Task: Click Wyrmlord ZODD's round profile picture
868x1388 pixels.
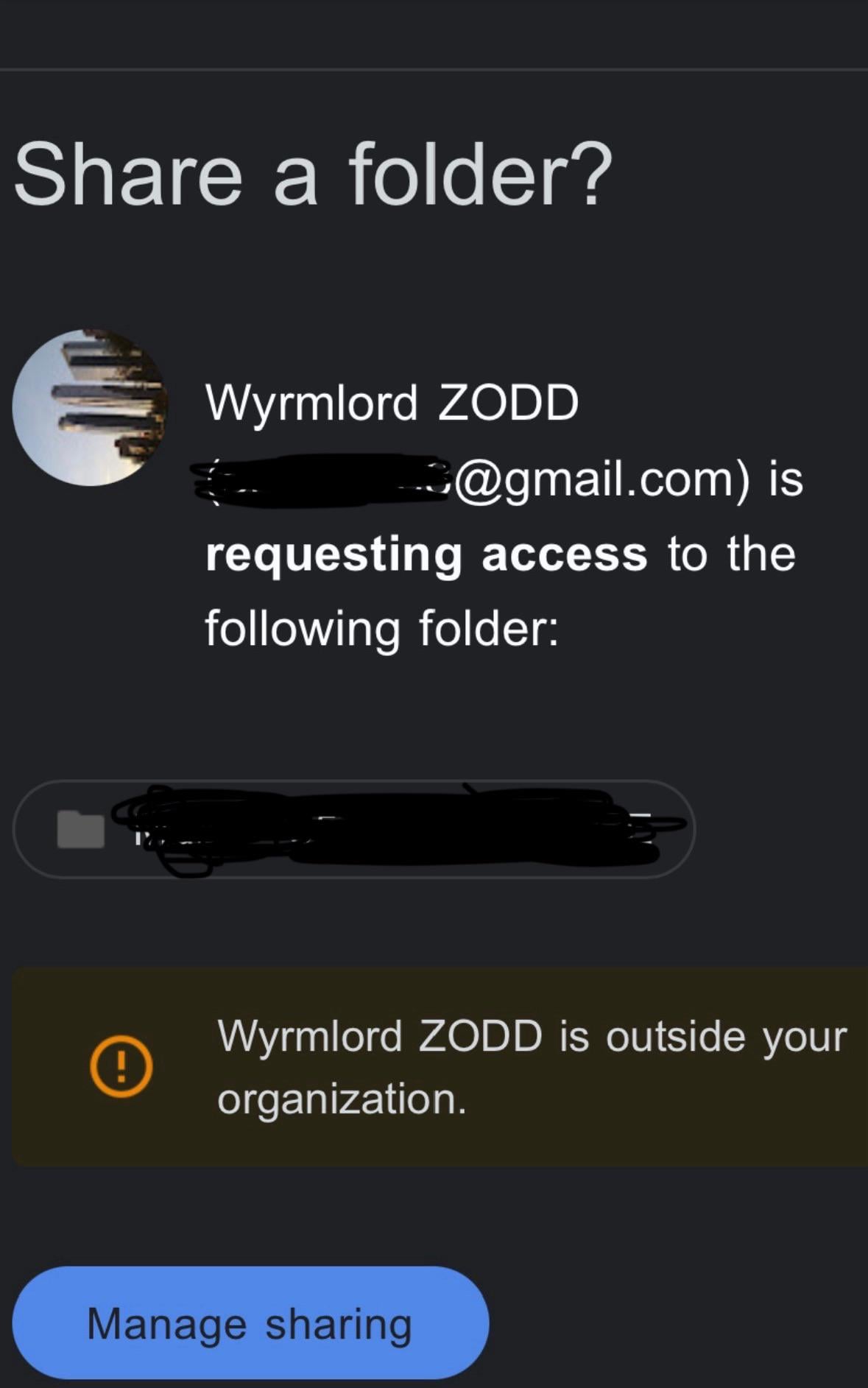Action: (x=90, y=407)
